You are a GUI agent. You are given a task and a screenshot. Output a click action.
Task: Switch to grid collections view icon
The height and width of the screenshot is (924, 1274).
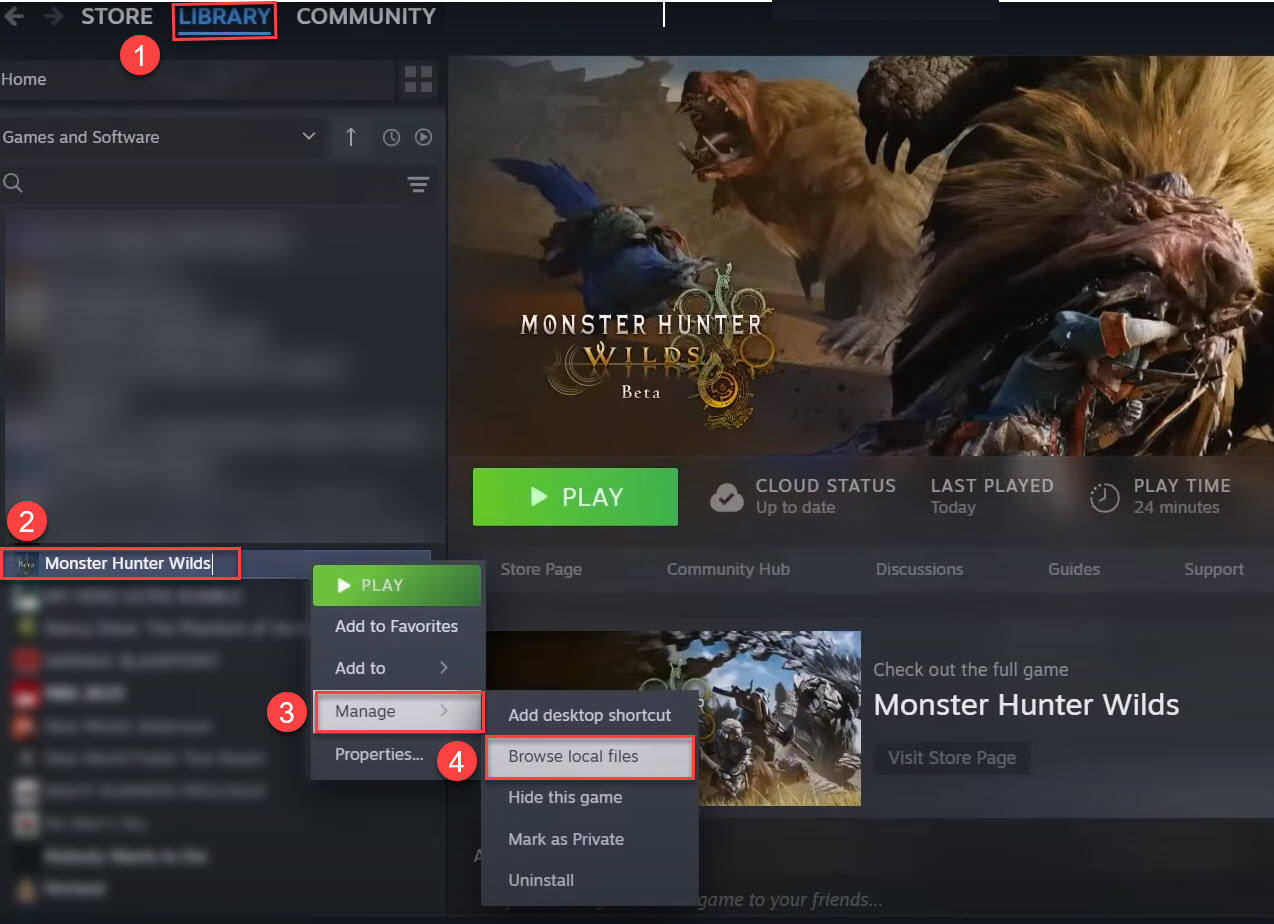[418, 80]
